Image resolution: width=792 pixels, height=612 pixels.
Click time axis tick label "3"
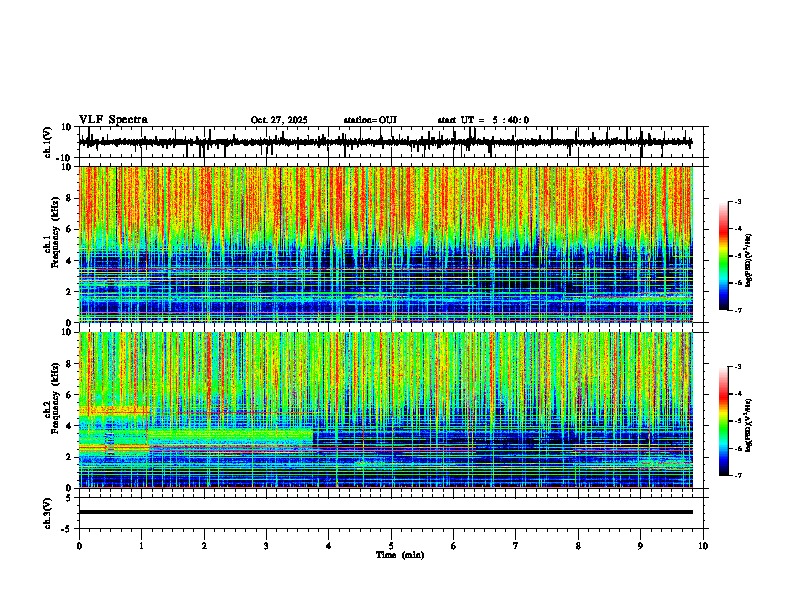pyautogui.click(x=266, y=546)
